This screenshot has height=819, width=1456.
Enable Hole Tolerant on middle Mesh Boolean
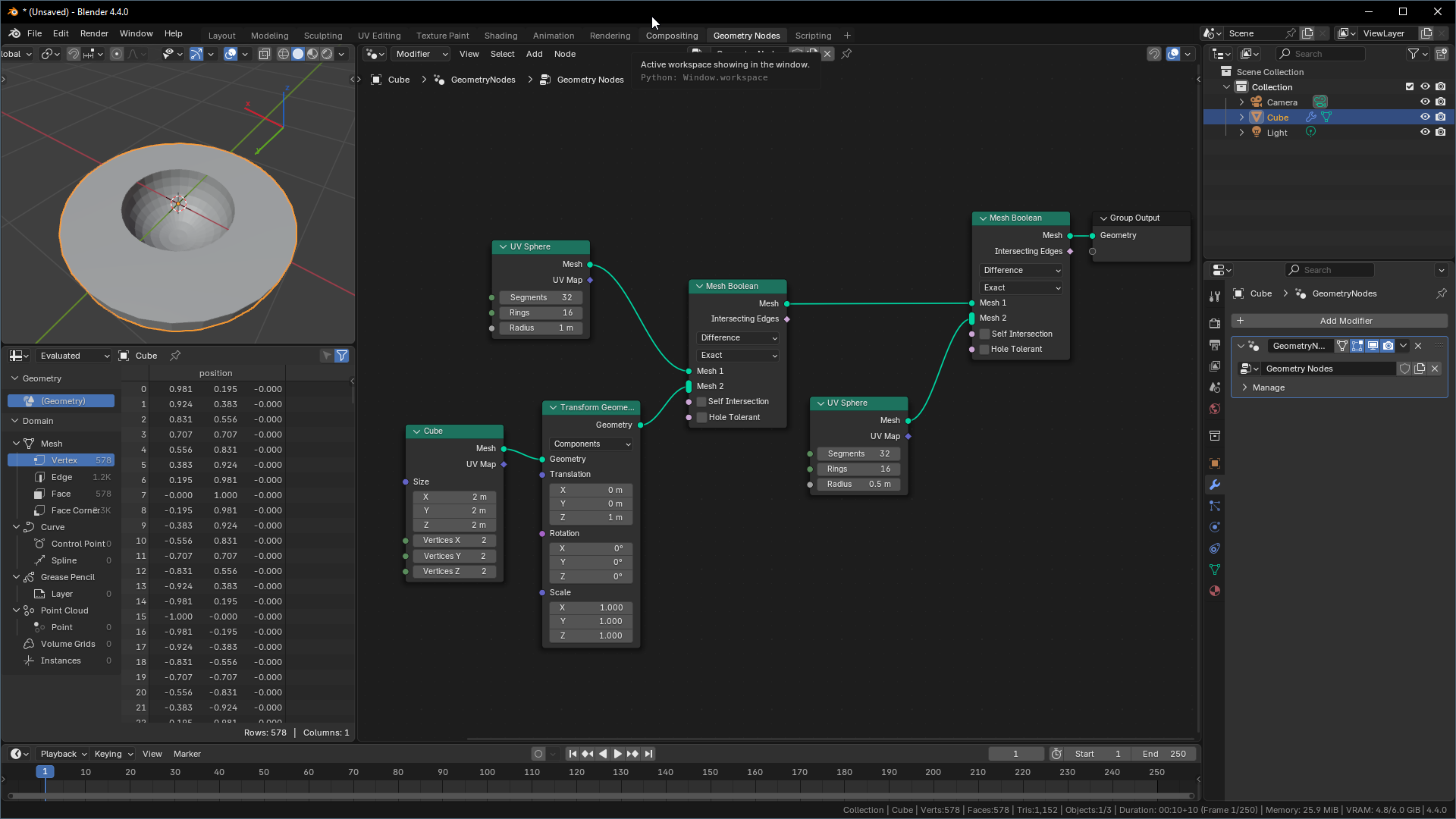click(701, 417)
